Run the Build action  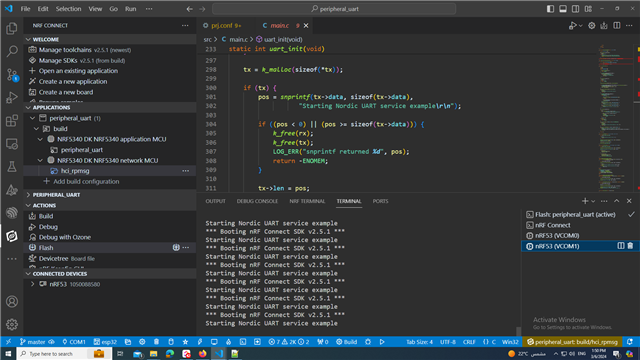[46, 216]
